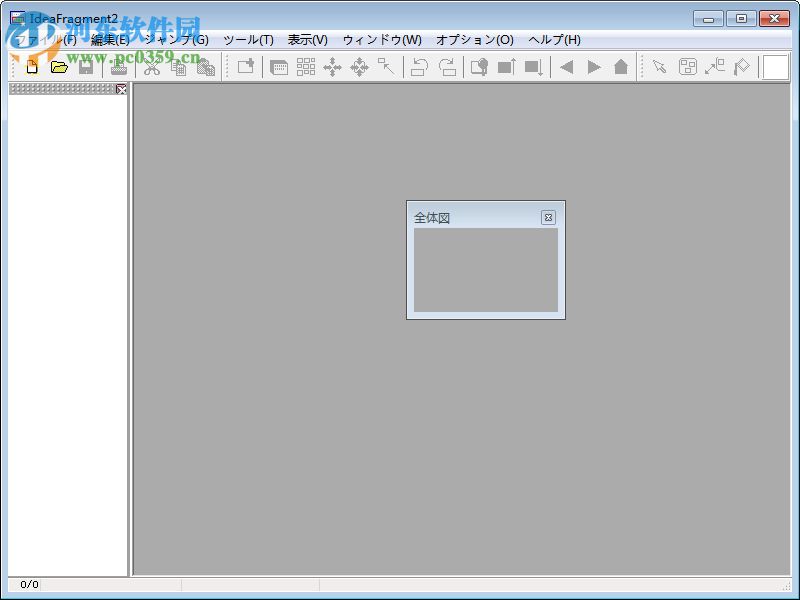Click the 0/0 status bar counter
Viewport: 800px width, 600px height.
click(x=29, y=585)
